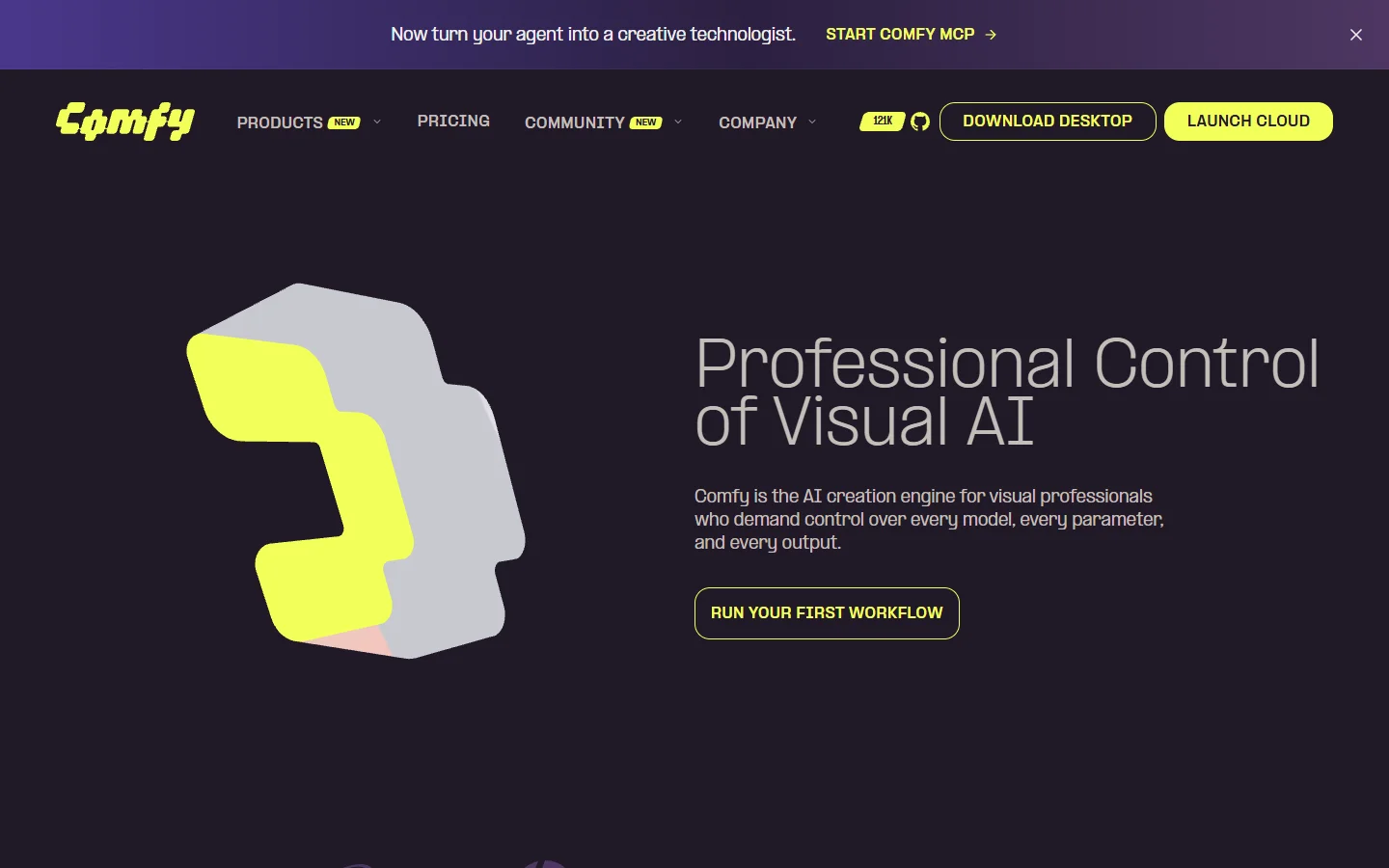
Task: Click the Download Desktop button
Action: [x=1048, y=122]
